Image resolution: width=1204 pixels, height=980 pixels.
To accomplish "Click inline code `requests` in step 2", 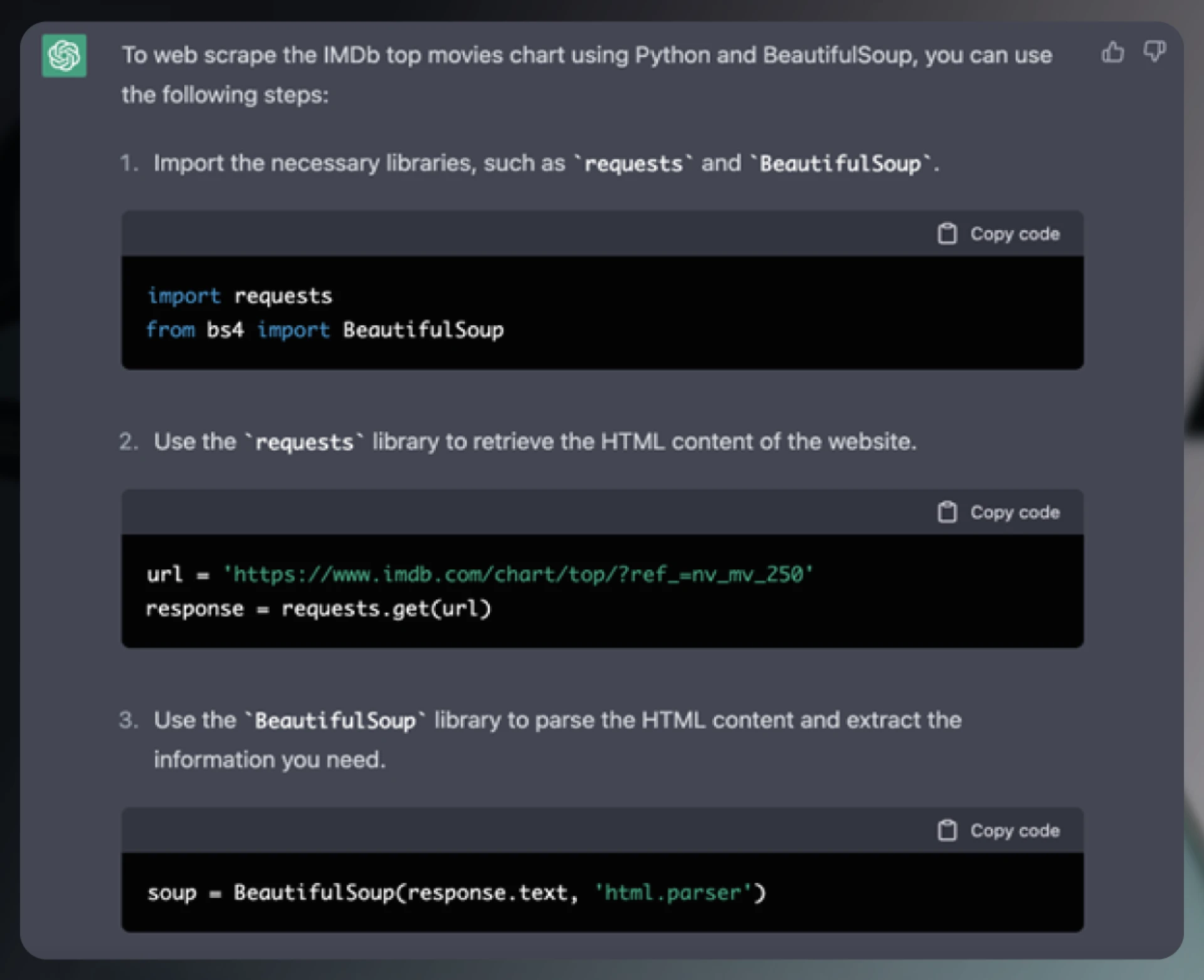I will pyautogui.click(x=304, y=442).
